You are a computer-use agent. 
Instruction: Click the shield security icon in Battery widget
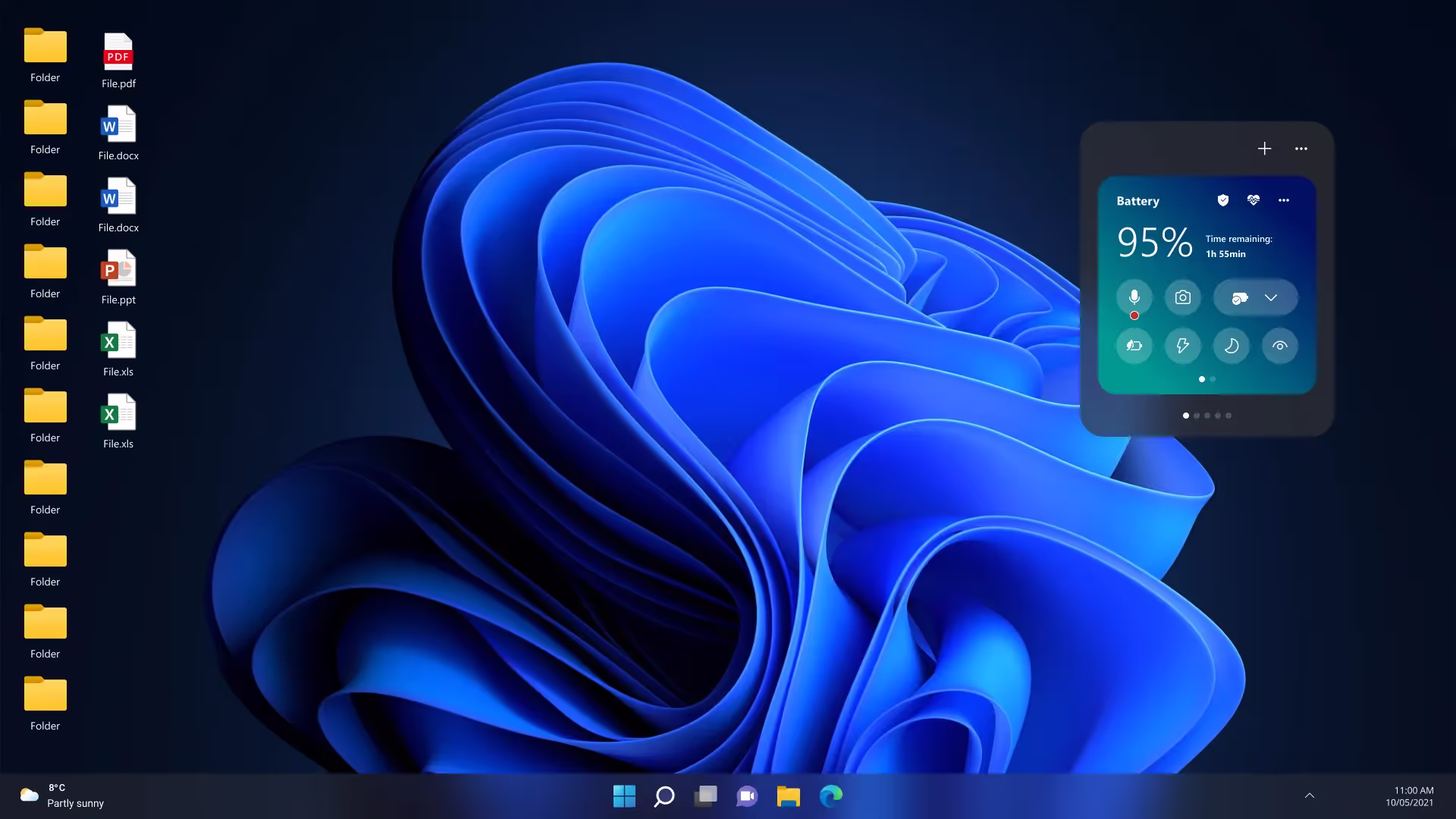click(x=1222, y=200)
